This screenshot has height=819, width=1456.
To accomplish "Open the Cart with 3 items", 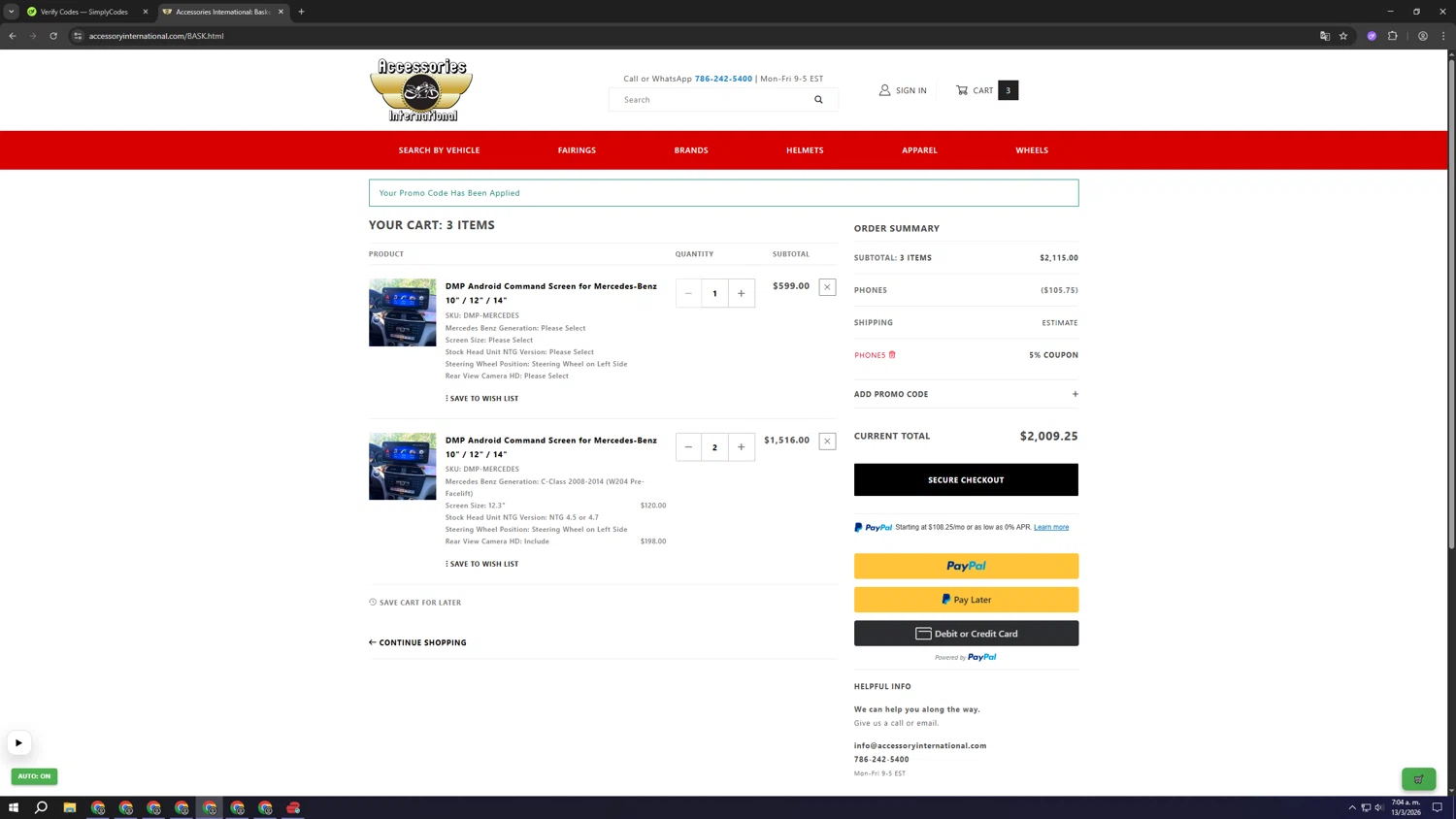I will pos(986,90).
